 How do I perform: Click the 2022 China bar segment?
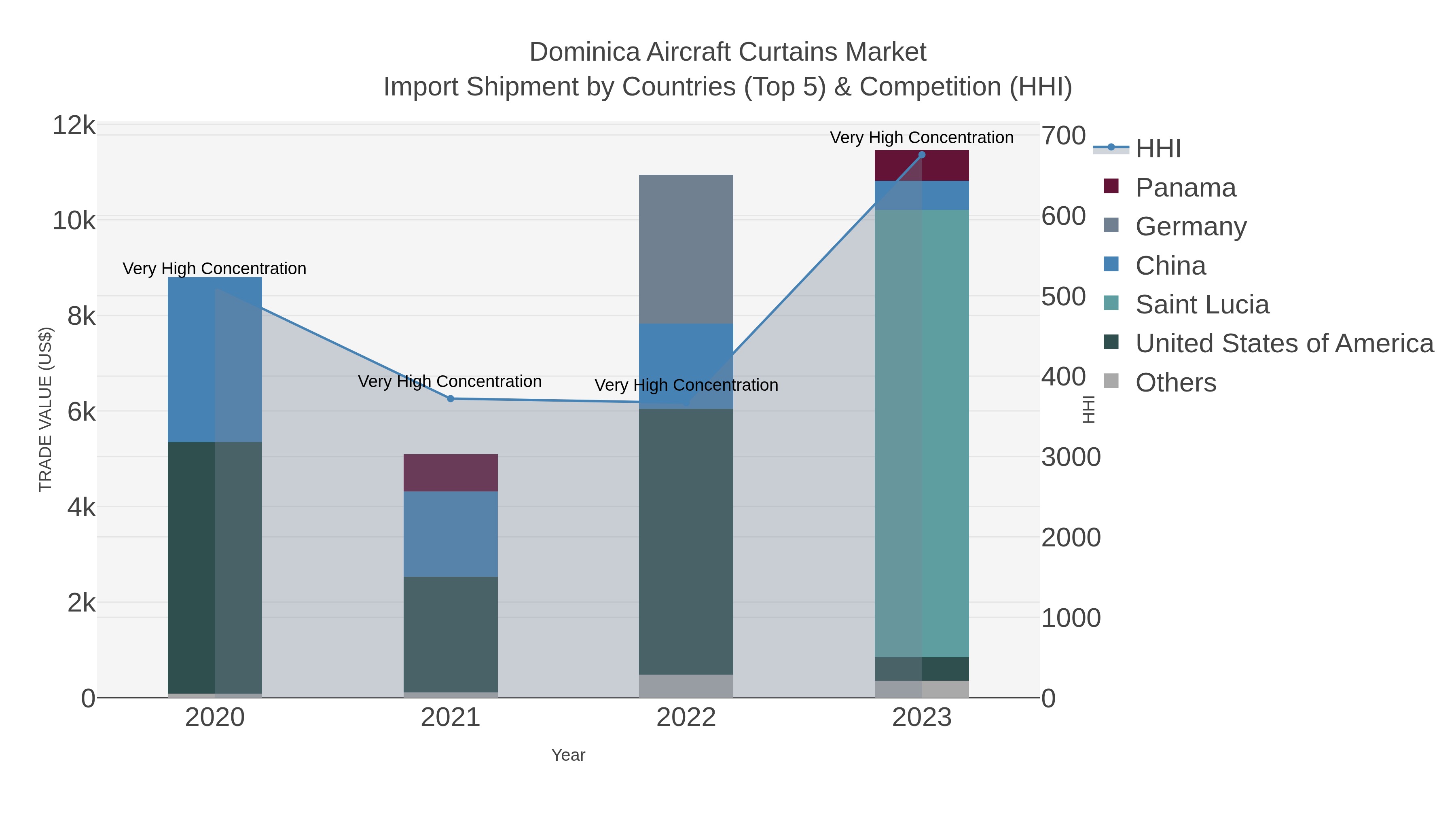pyautogui.click(x=686, y=366)
